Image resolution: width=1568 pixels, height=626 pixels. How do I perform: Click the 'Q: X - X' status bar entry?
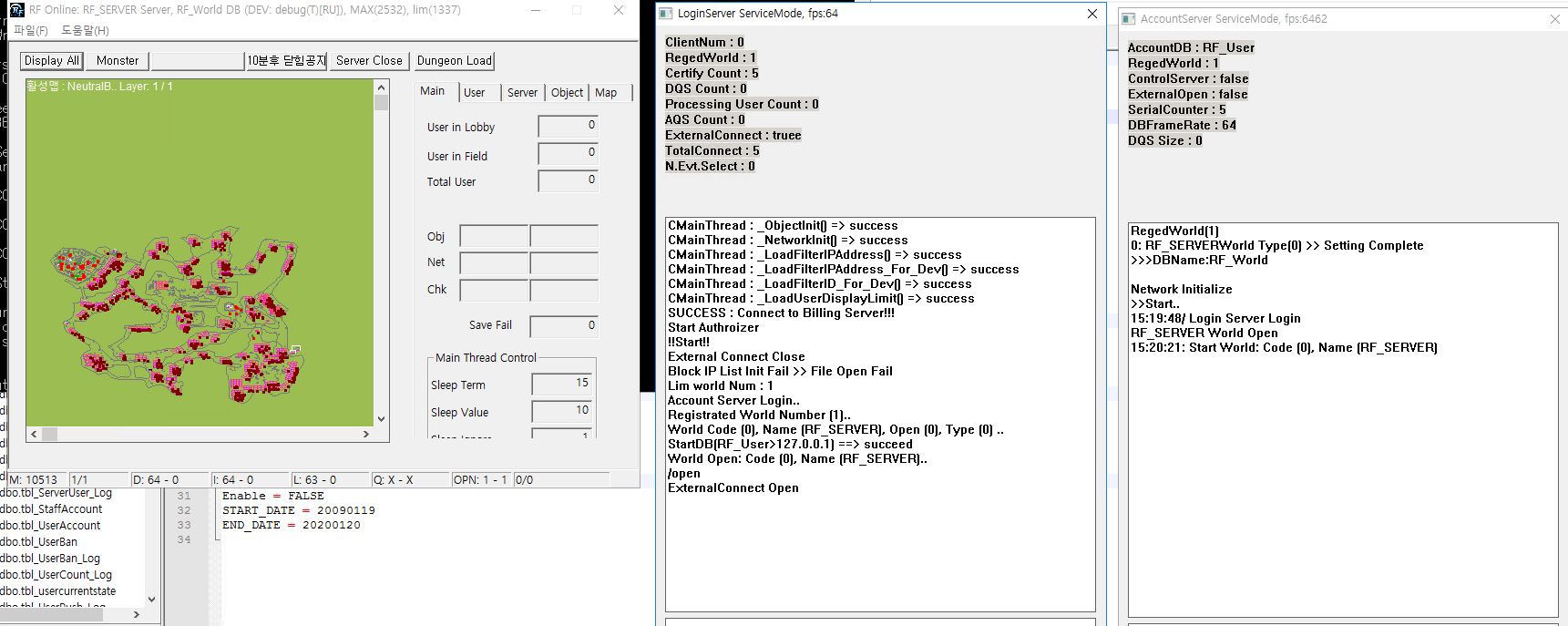point(410,479)
